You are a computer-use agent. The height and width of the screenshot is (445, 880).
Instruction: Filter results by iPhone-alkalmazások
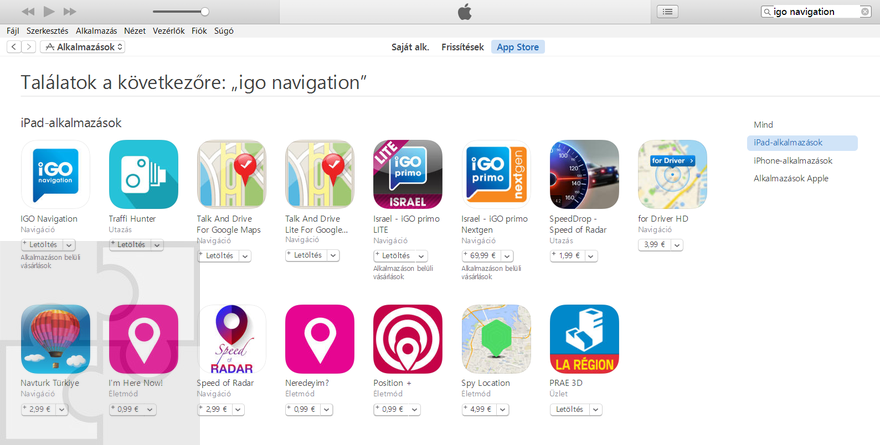792,160
